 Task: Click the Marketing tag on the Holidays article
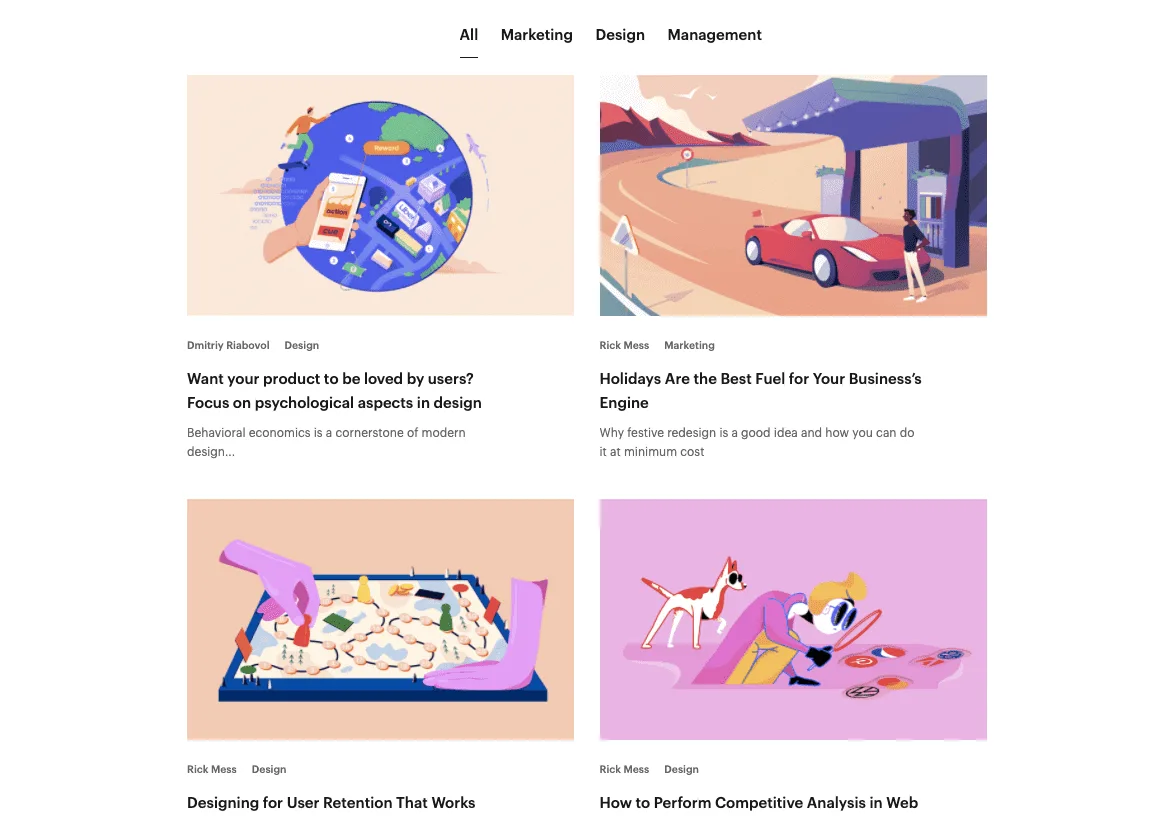click(x=689, y=346)
